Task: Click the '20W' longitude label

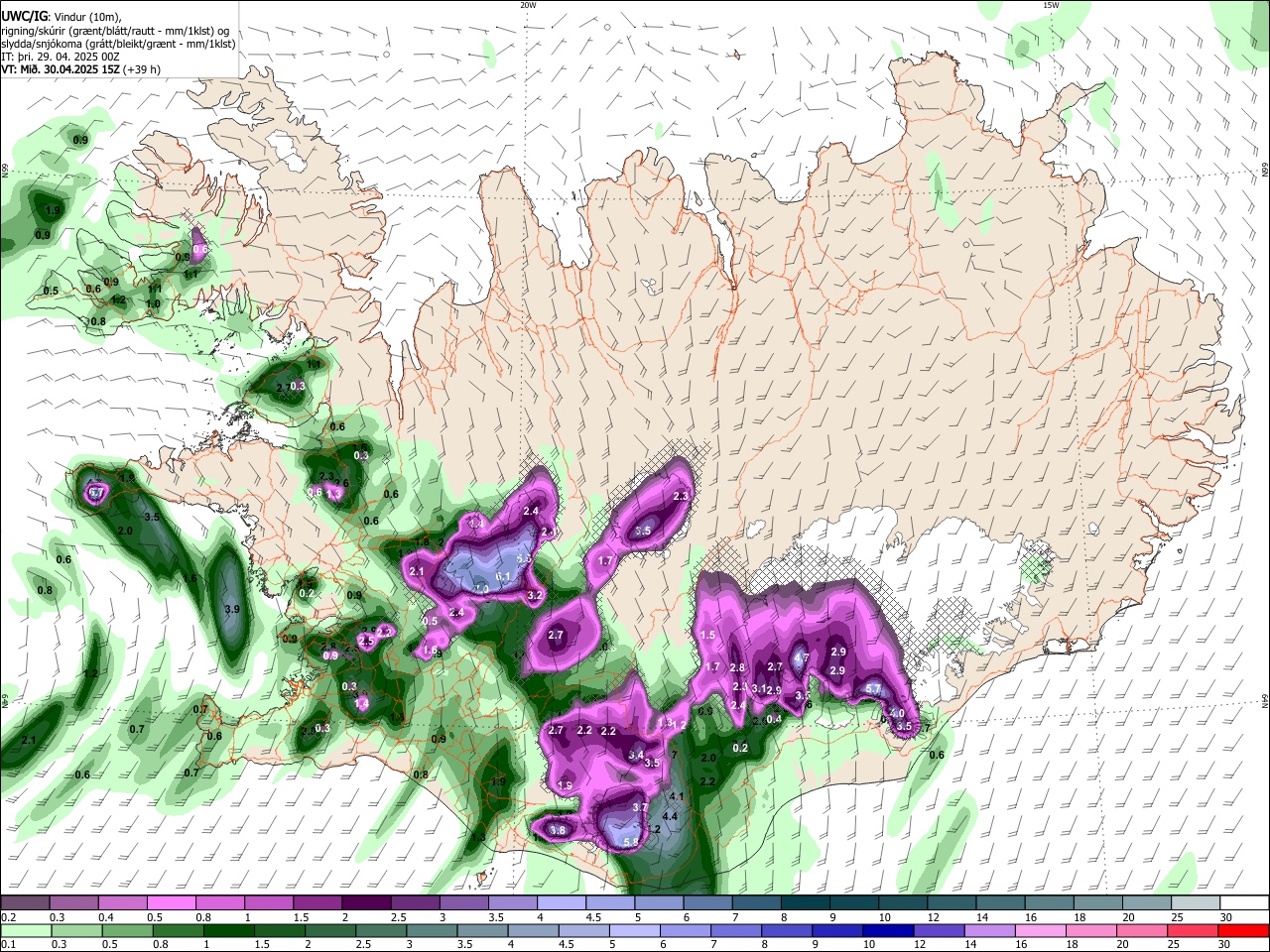Action: (528, 5)
